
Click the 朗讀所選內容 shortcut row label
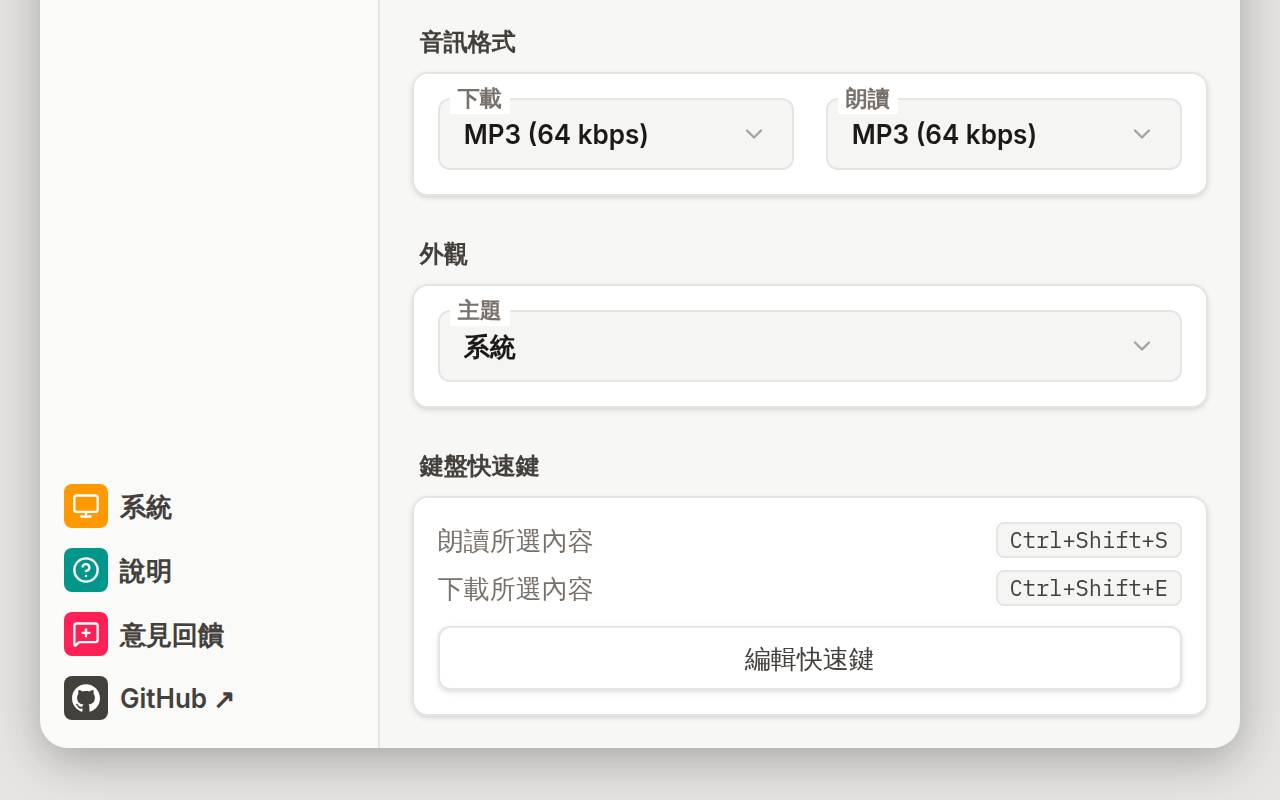pyautogui.click(x=516, y=541)
